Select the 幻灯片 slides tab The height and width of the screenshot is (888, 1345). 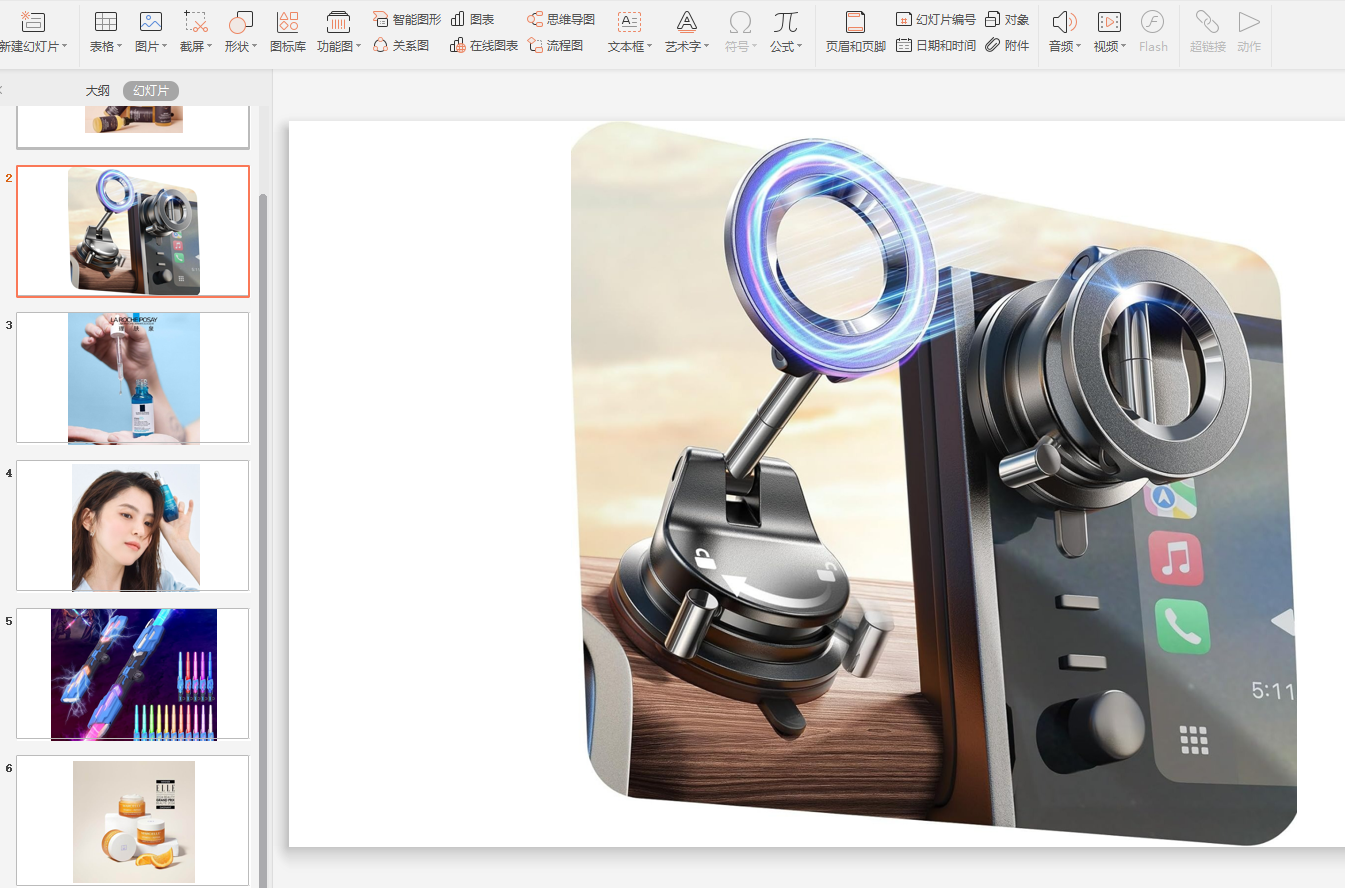click(x=151, y=91)
